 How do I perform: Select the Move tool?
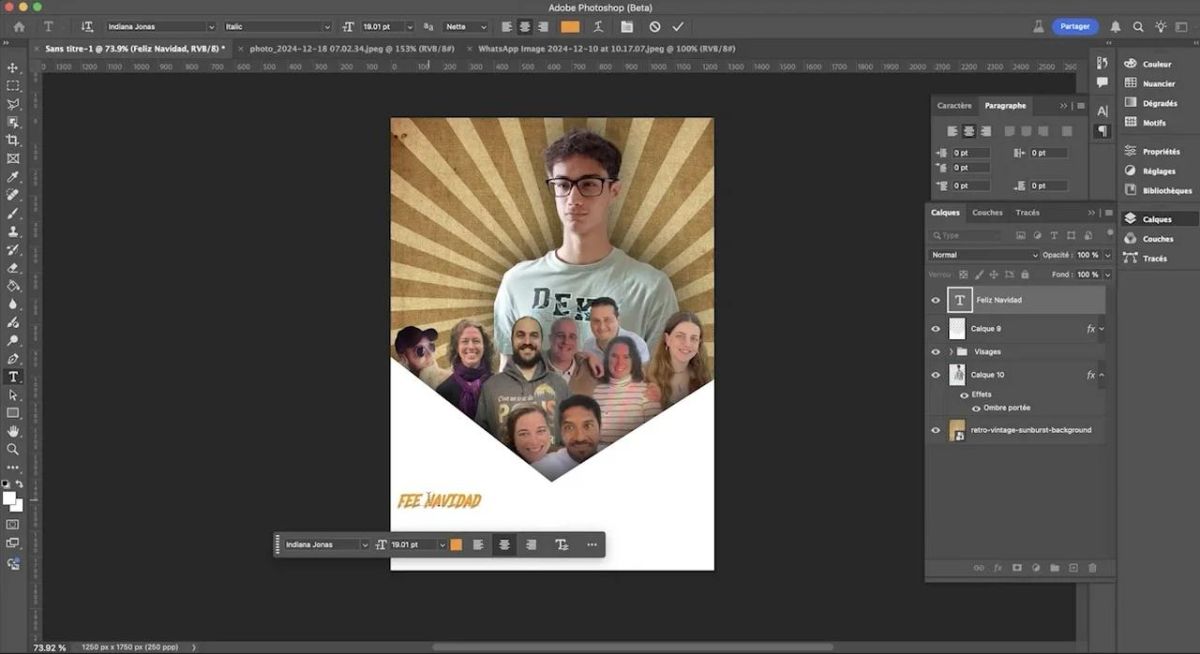click(13, 68)
